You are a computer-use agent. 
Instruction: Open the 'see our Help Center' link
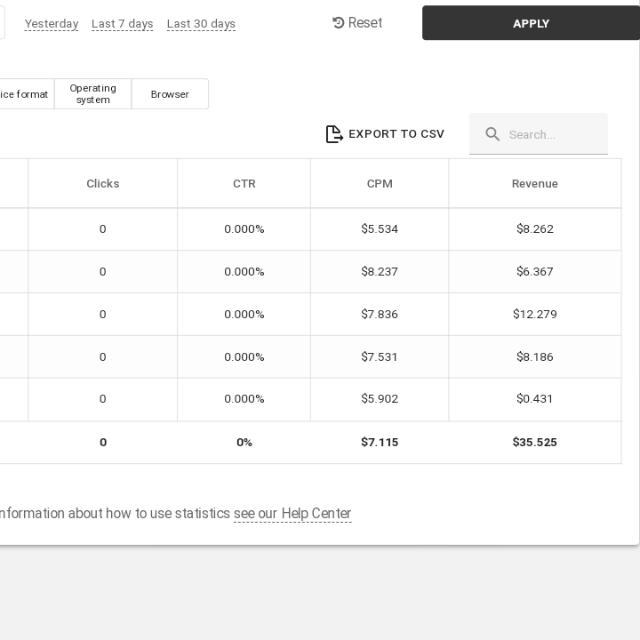pos(292,514)
